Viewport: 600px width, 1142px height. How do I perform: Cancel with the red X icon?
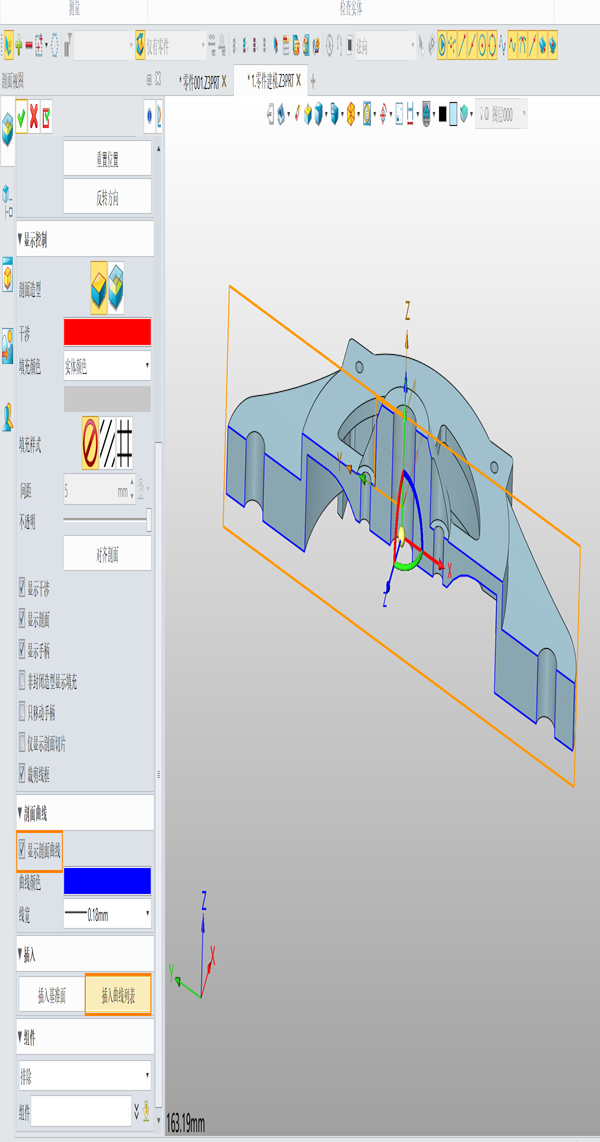33,117
